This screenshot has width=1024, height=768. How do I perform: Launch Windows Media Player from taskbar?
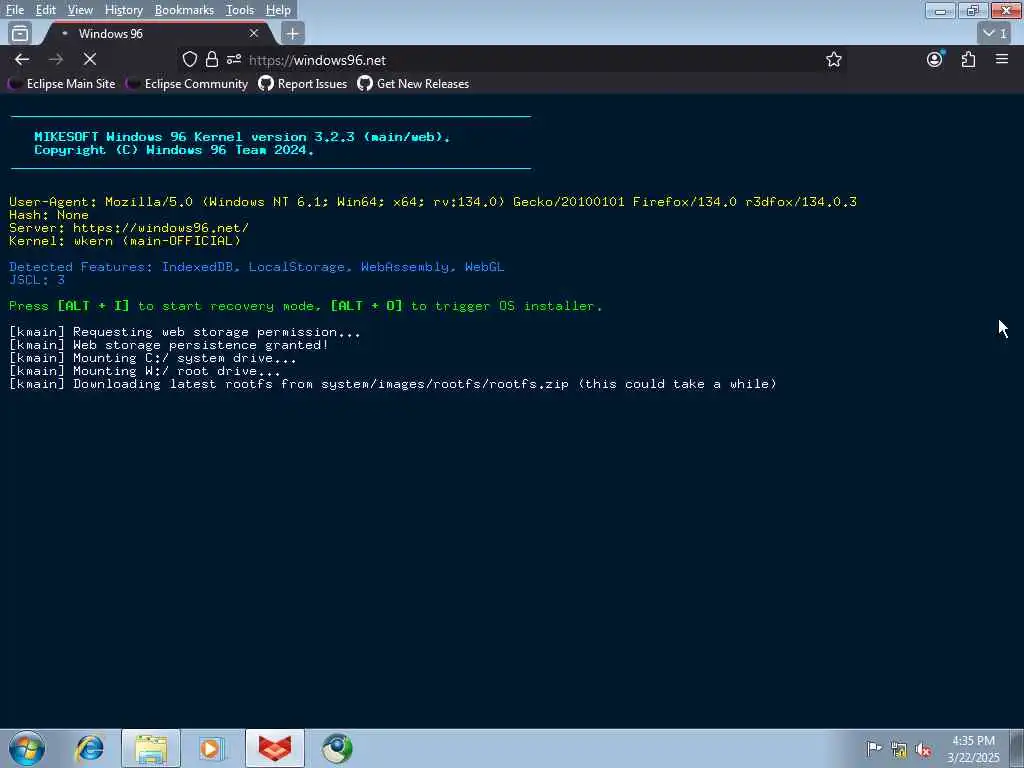211,748
